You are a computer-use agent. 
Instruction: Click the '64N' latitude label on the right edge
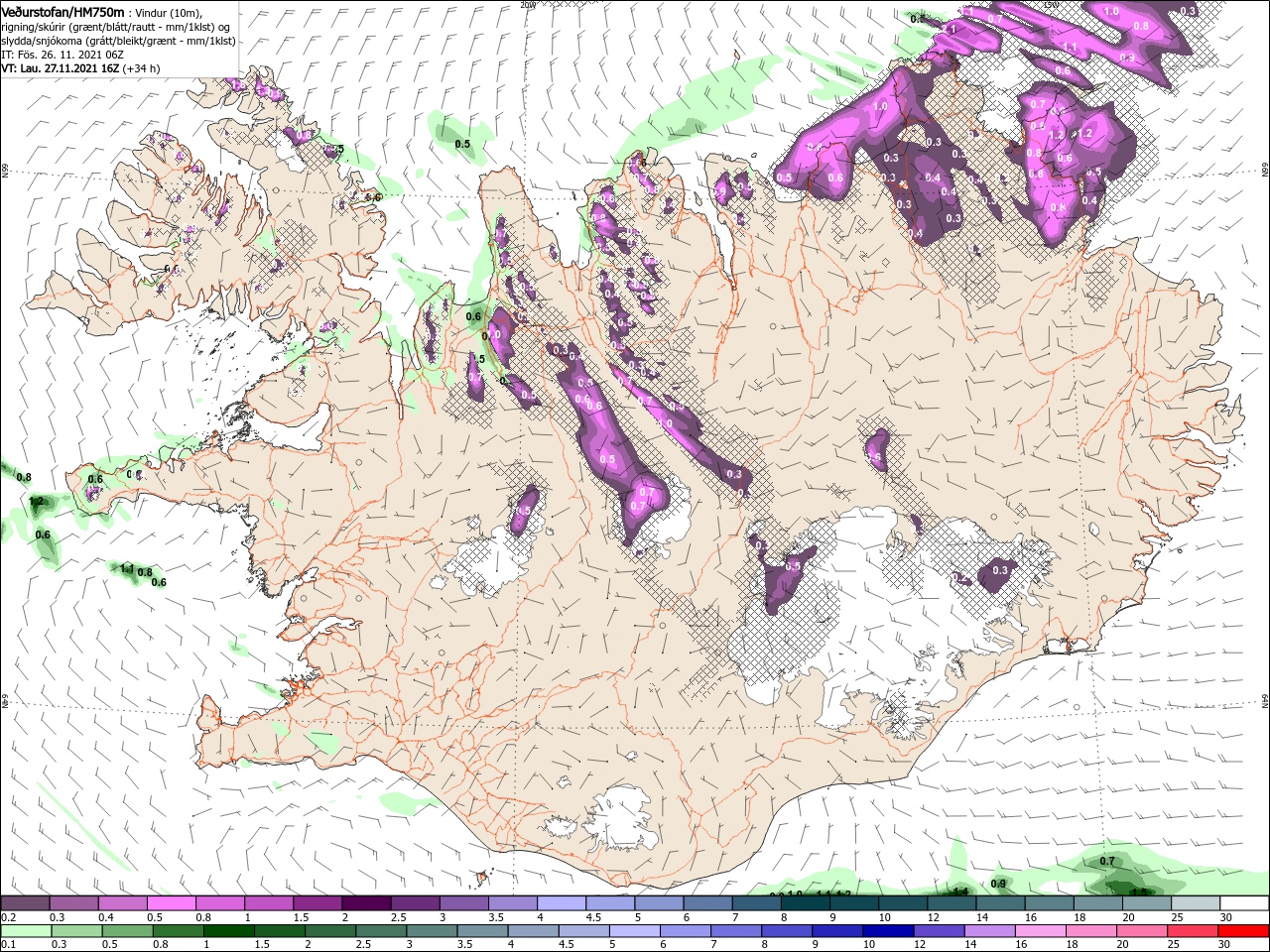click(1265, 701)
